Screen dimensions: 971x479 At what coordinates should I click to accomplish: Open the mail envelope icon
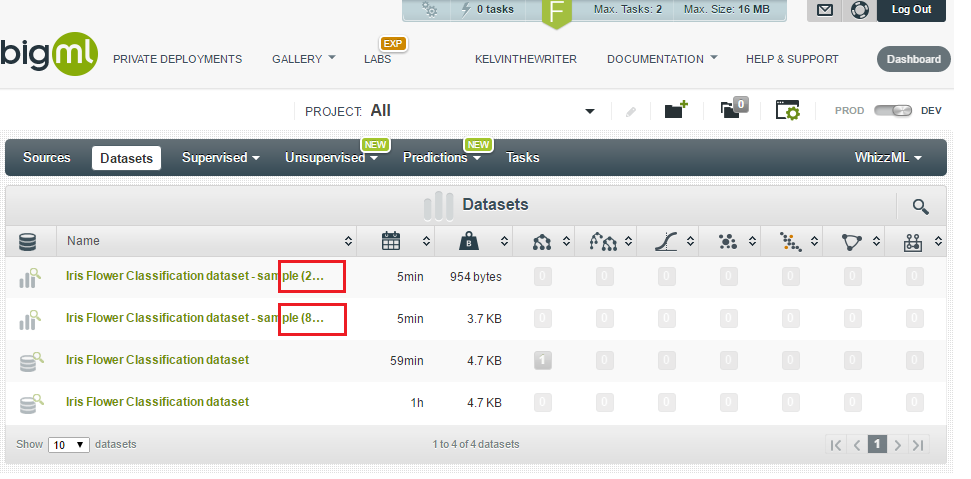[824, 10]
